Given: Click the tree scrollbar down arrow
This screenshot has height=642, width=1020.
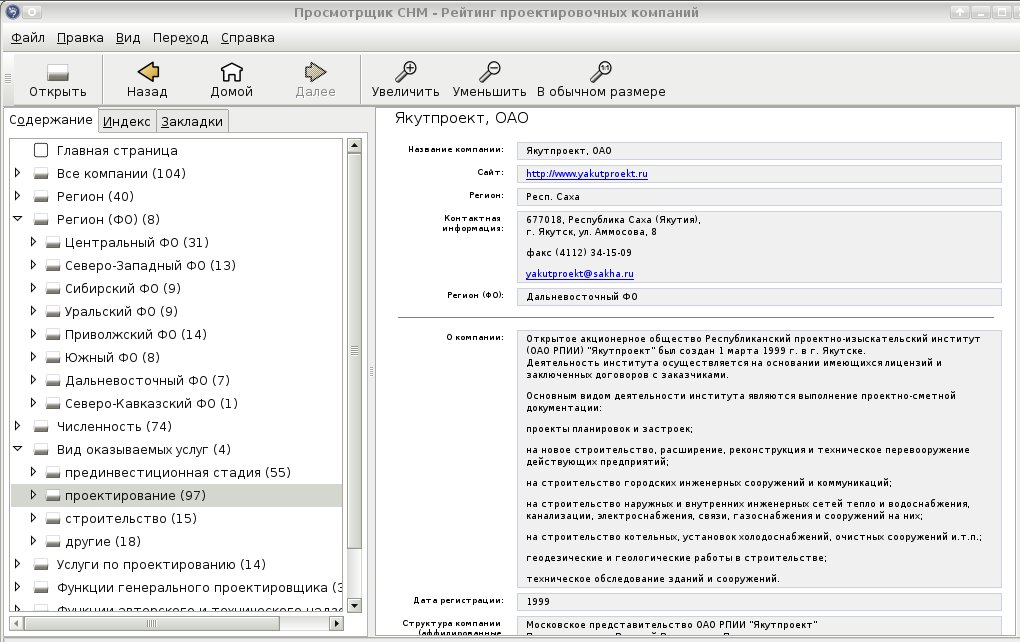Looking at the screenshot, I should coord(355,606).
